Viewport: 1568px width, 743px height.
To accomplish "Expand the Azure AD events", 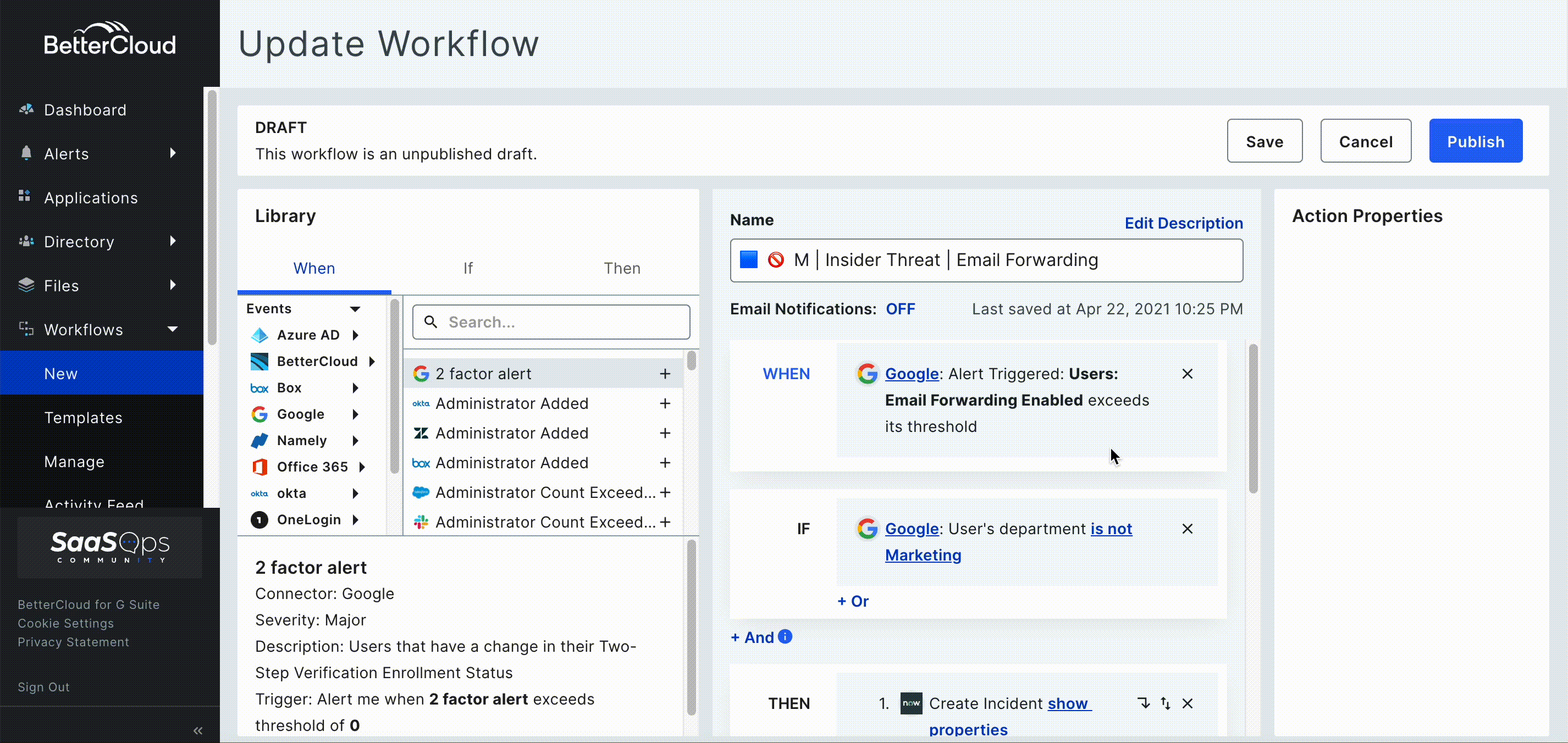I will [x=355, y=335].
